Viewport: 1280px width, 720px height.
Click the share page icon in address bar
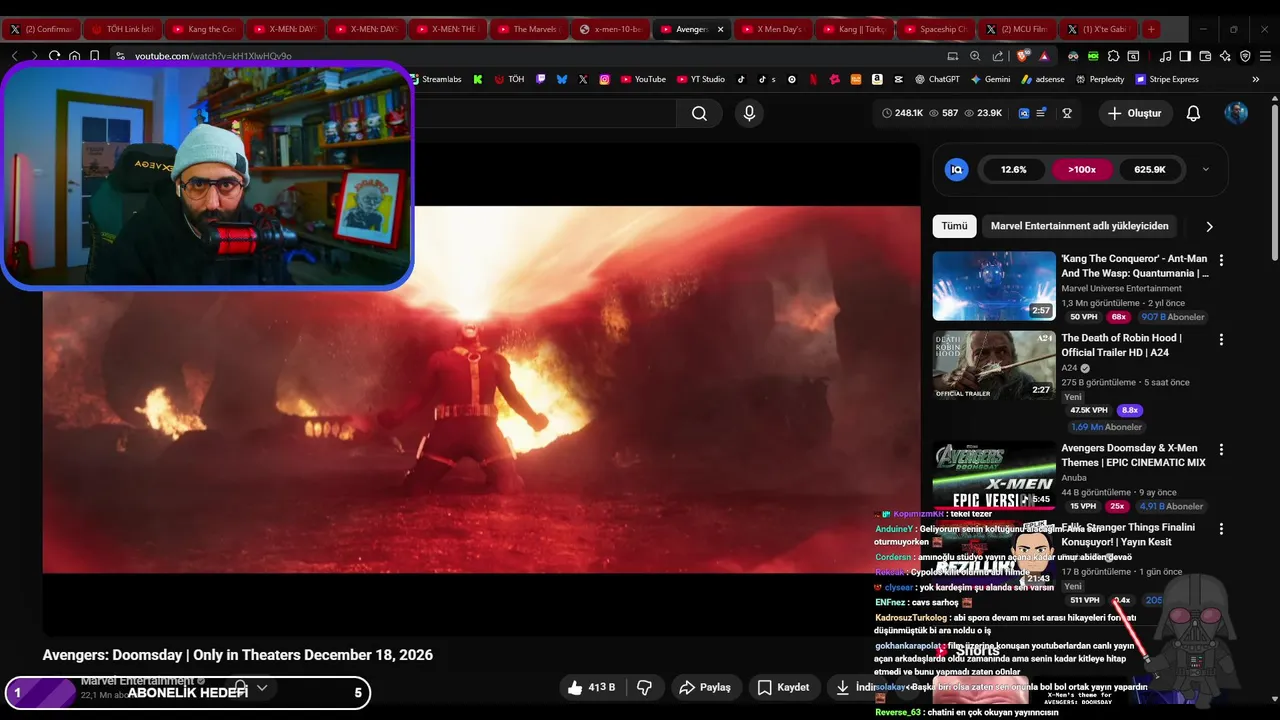(x=998, y=56)
